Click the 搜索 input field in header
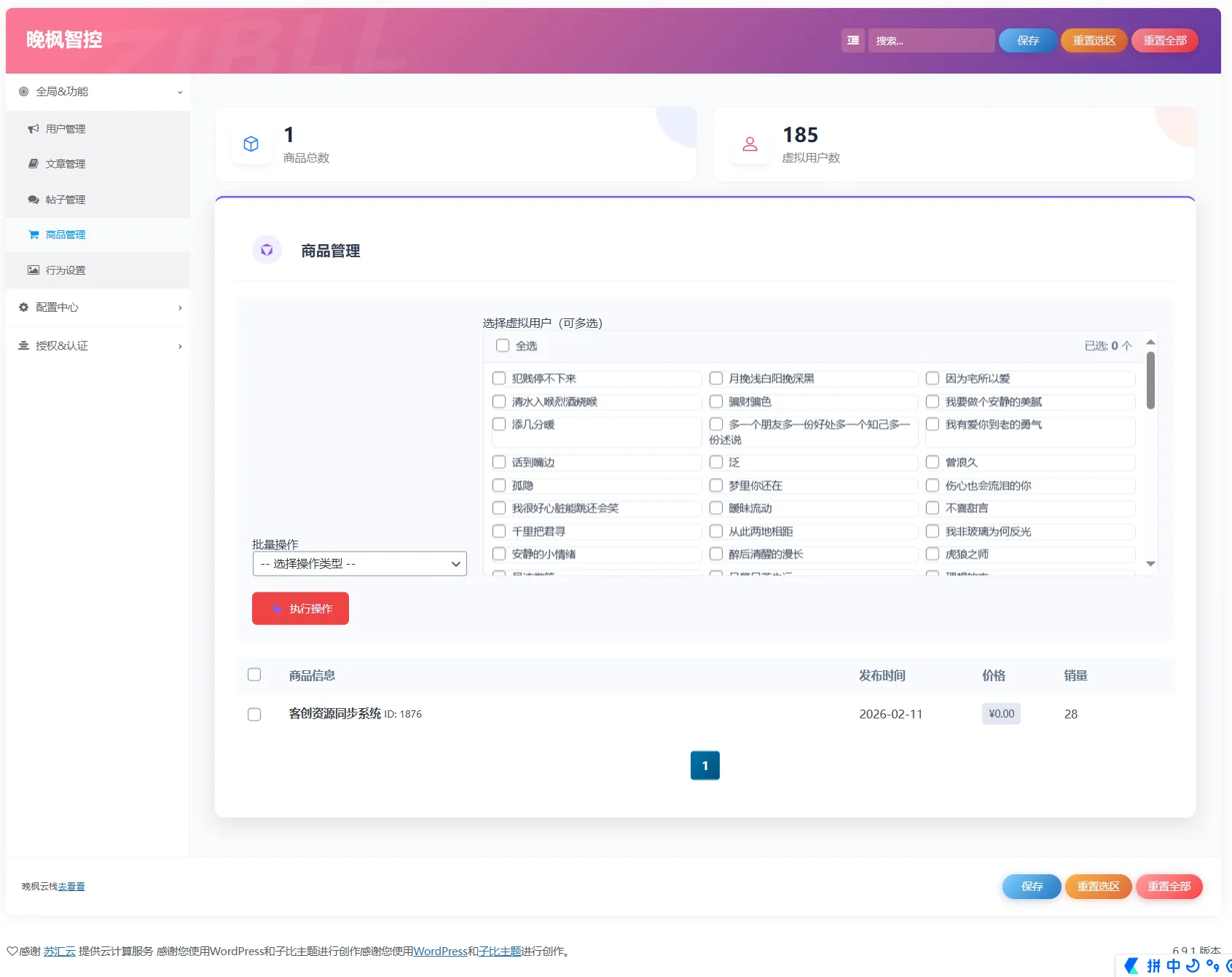The width and height of the screenshot is (1232, 977). [930, 41]
